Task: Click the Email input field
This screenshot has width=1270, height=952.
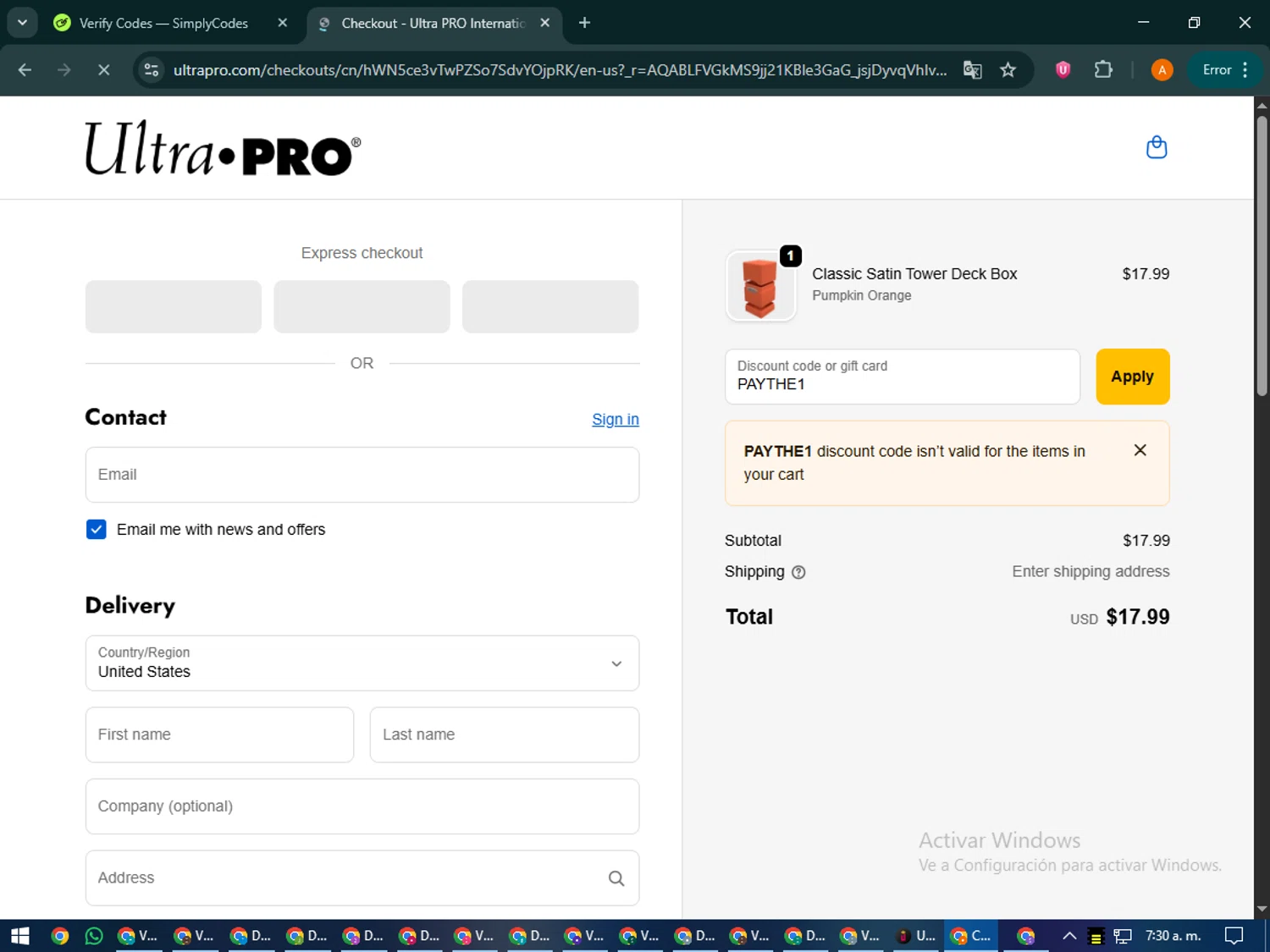Action: pyautogui.click(x=362, y=475)
